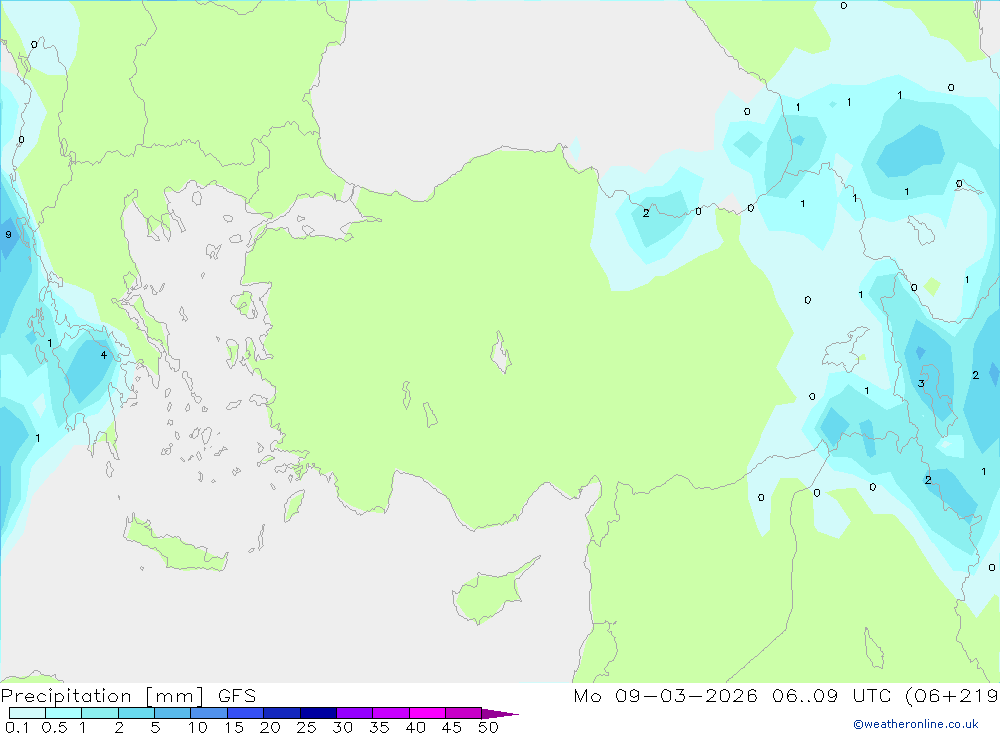Click the '4' precipitation value over Greece
This screenshot has height=733, width=1000.
(103, 355)
